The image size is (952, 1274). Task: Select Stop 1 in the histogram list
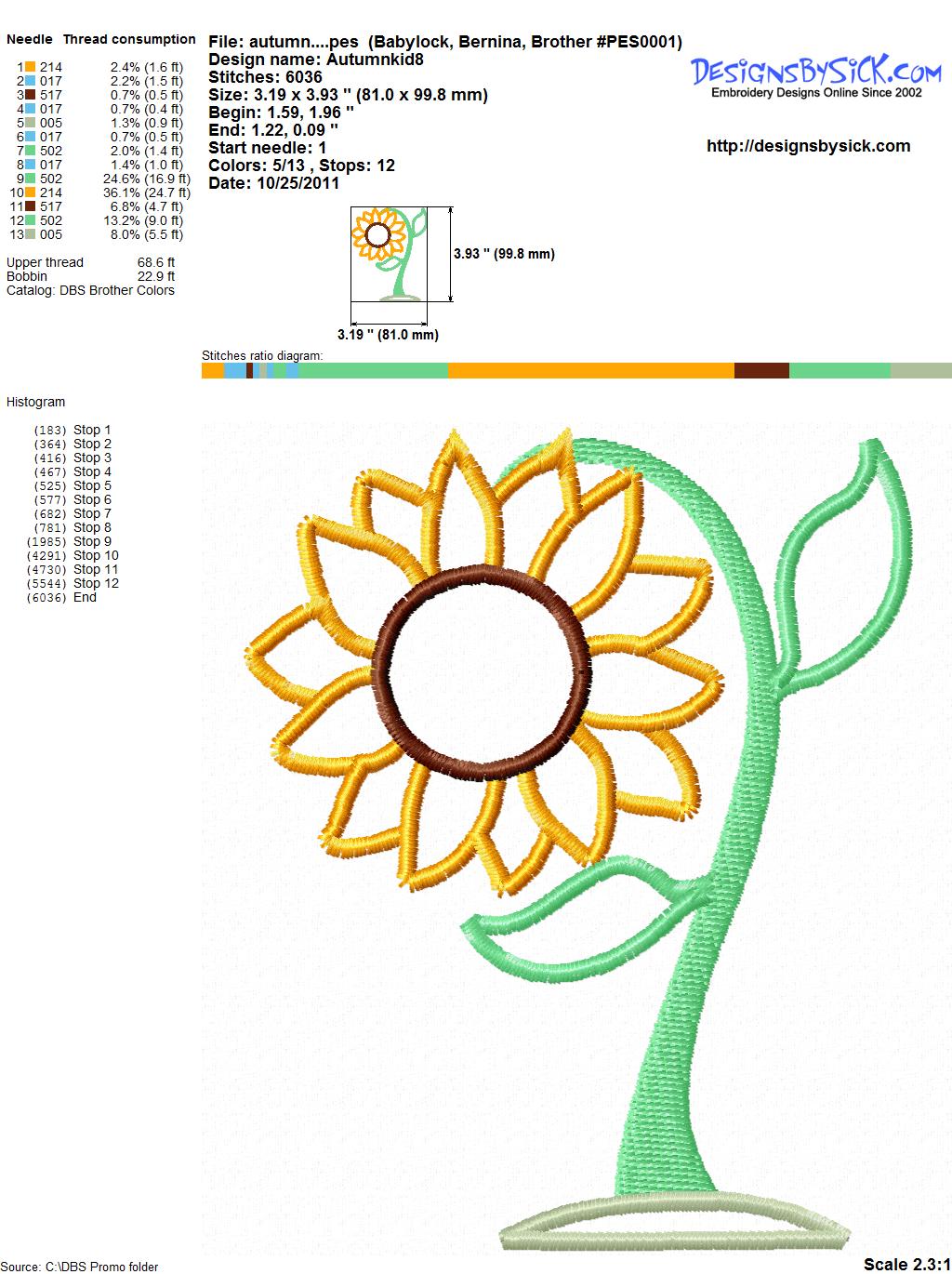click(x=91, y=430)
